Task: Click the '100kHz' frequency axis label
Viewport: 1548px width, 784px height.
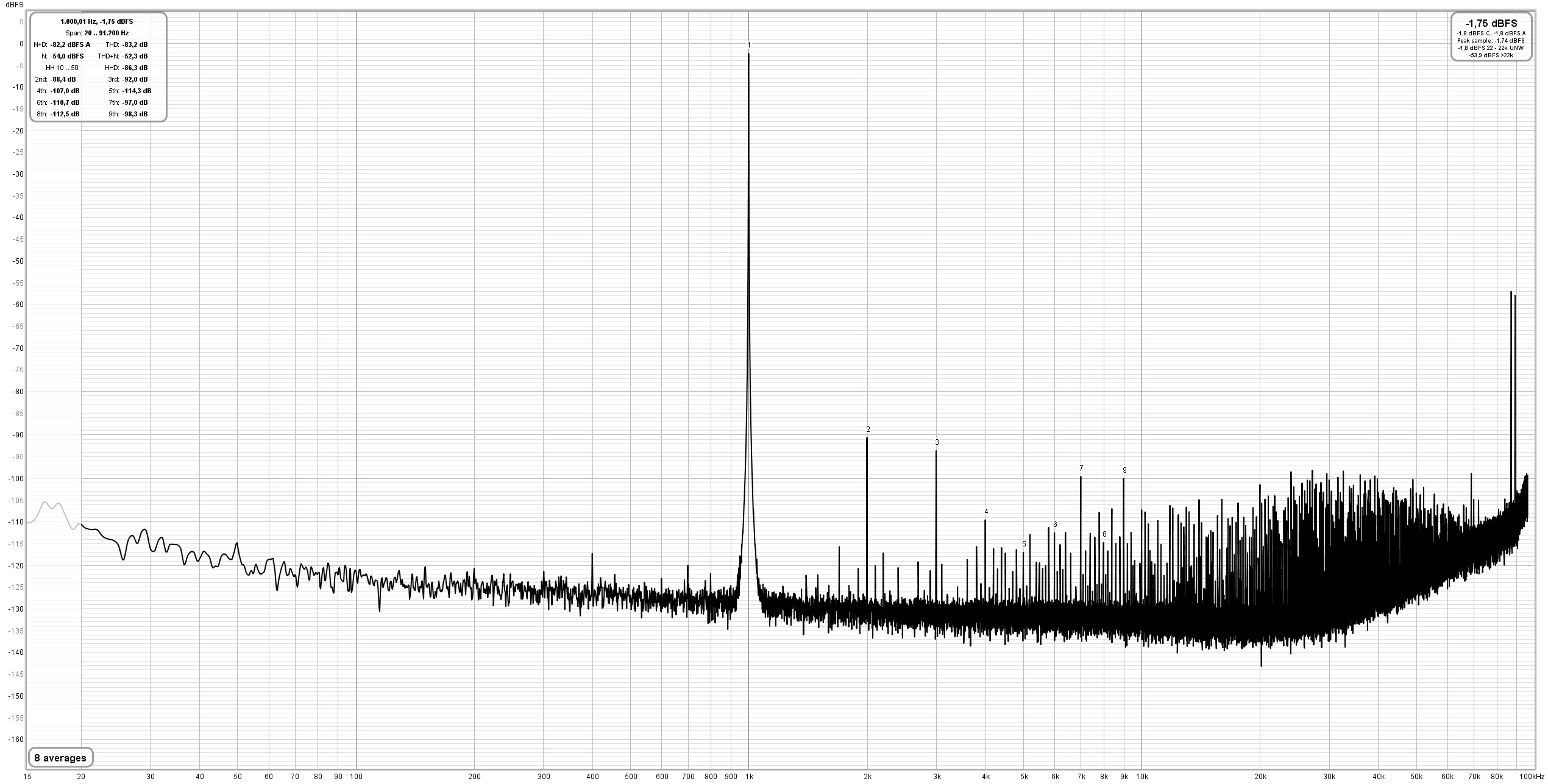Action: pyautogui.click(x=1532, y=777)
